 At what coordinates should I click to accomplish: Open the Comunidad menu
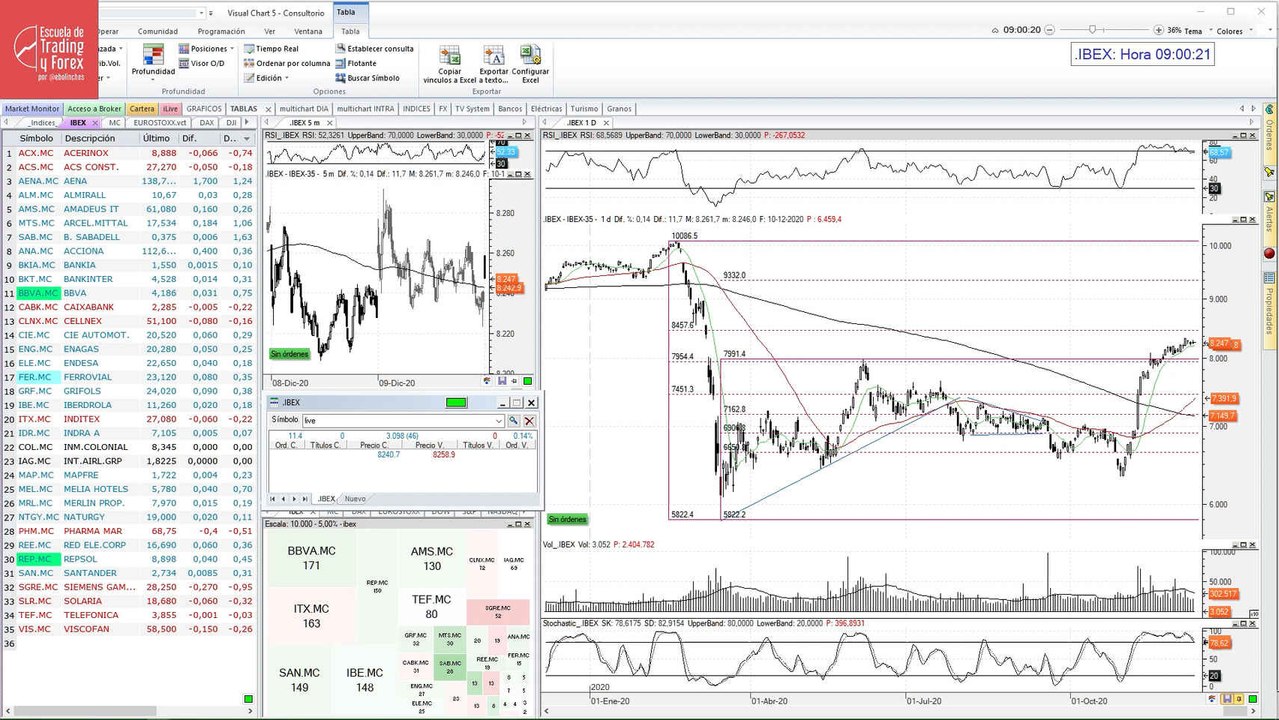(x=158, y=31)
